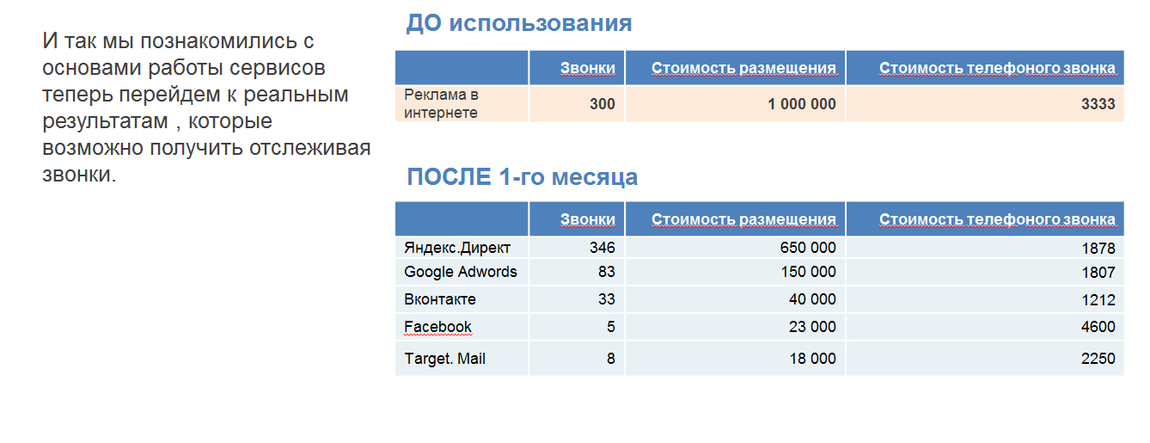
Task: Click the calls value 5 in Facebook row
Action: pos(611,326)
